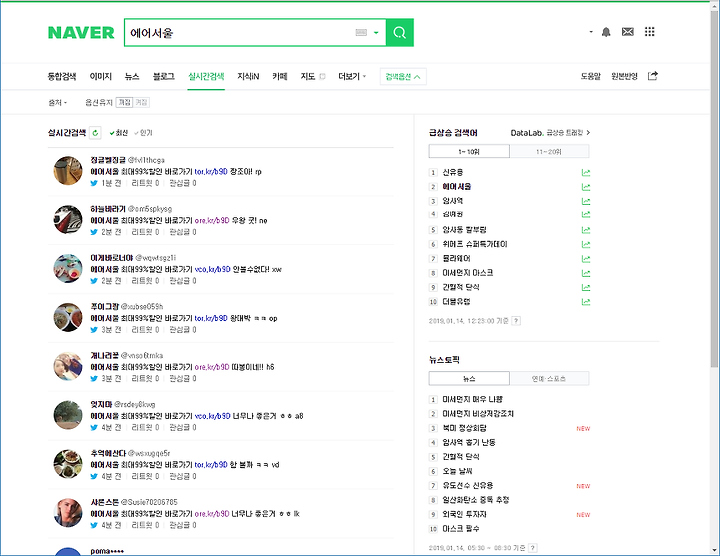Expand the 더보기 menu
Image resolution: width=720 pixels, height=556 pixels.
[352, 76]
